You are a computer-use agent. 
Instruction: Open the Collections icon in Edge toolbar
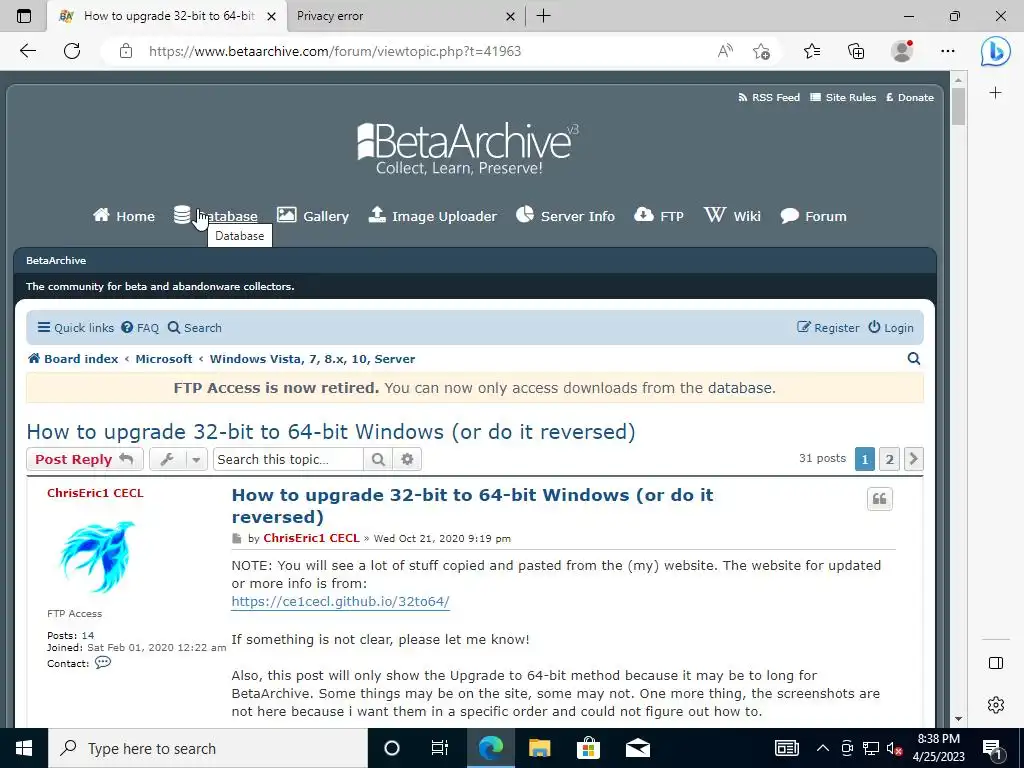click(856, 51)
